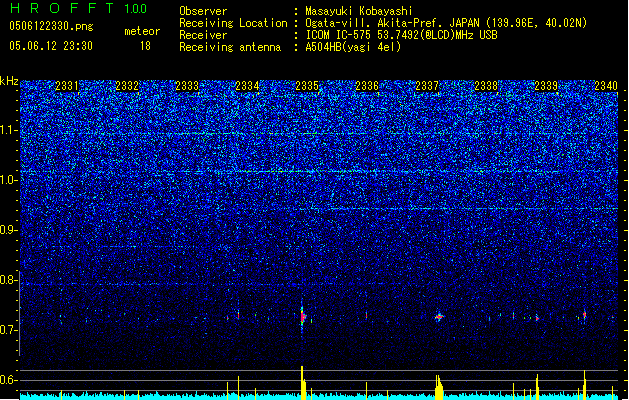Screen dimensions: 629x400
Task: Click the meteor count value 18
Action: [145, 46]
